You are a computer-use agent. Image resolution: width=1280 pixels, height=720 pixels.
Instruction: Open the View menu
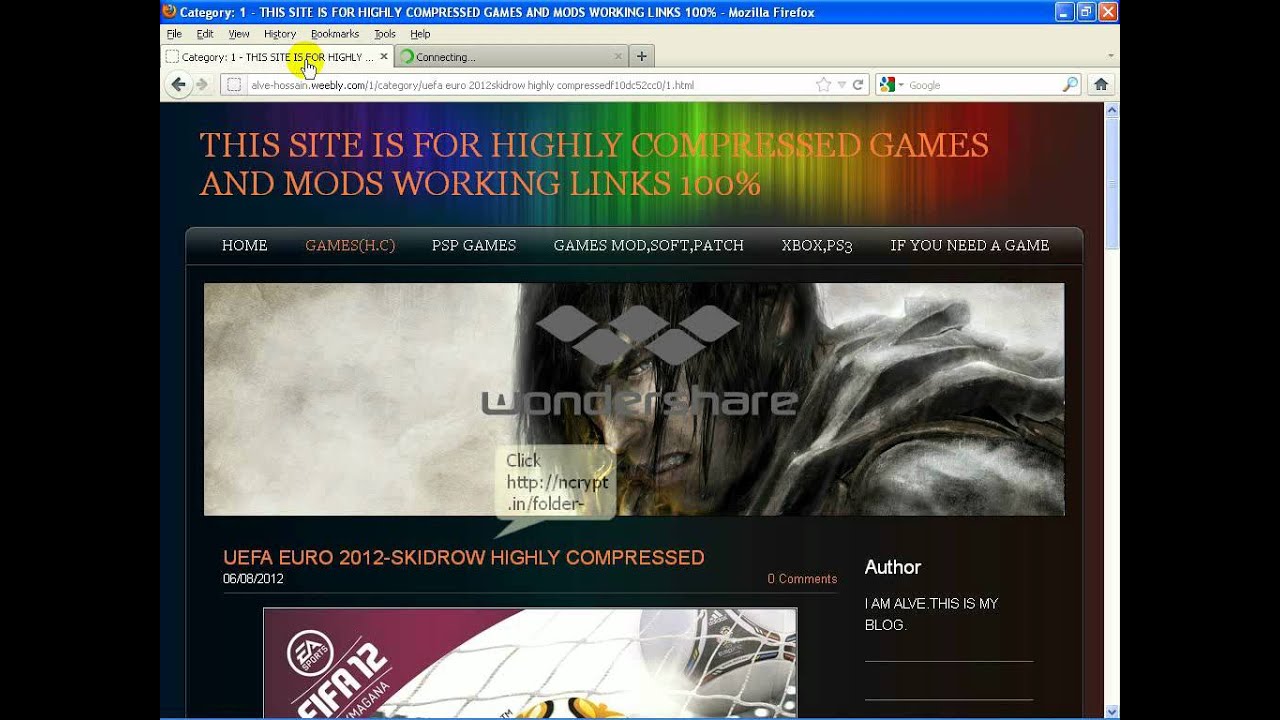click(239, 34)
